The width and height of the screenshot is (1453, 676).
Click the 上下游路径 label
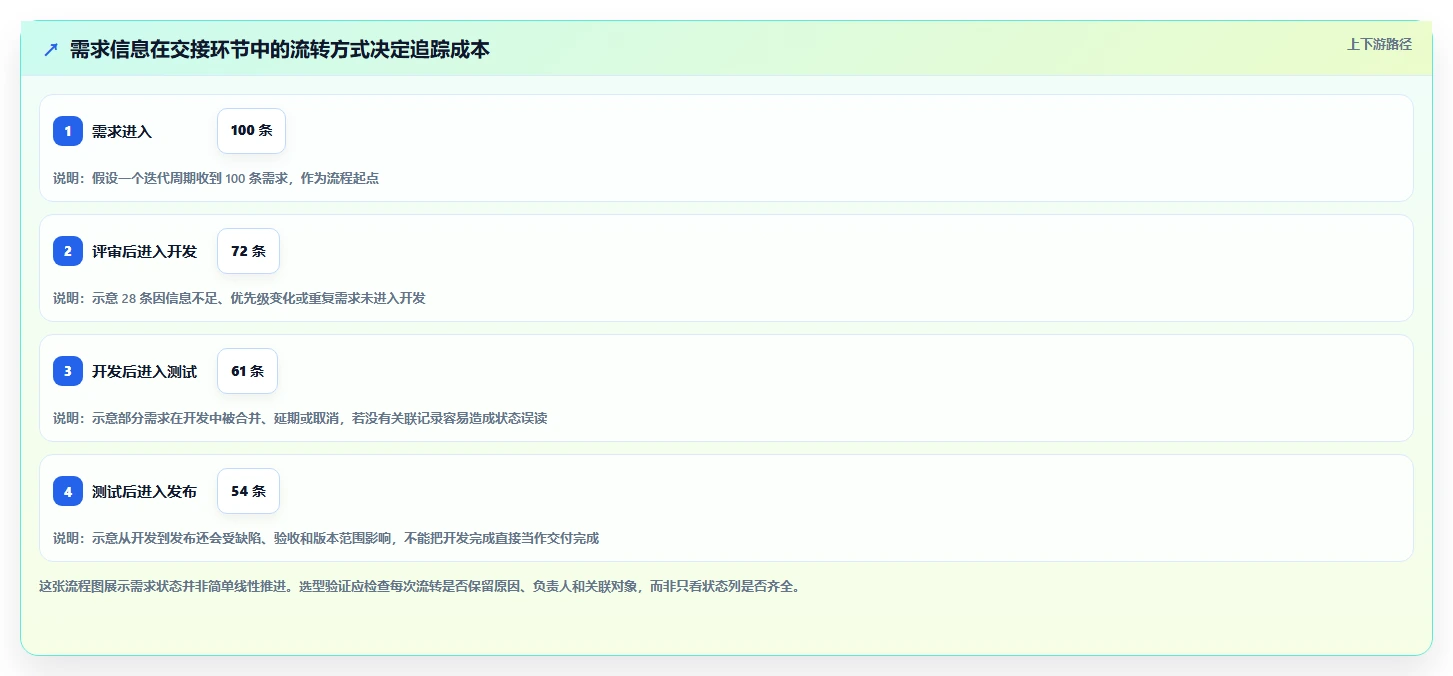click(1379, 44)
